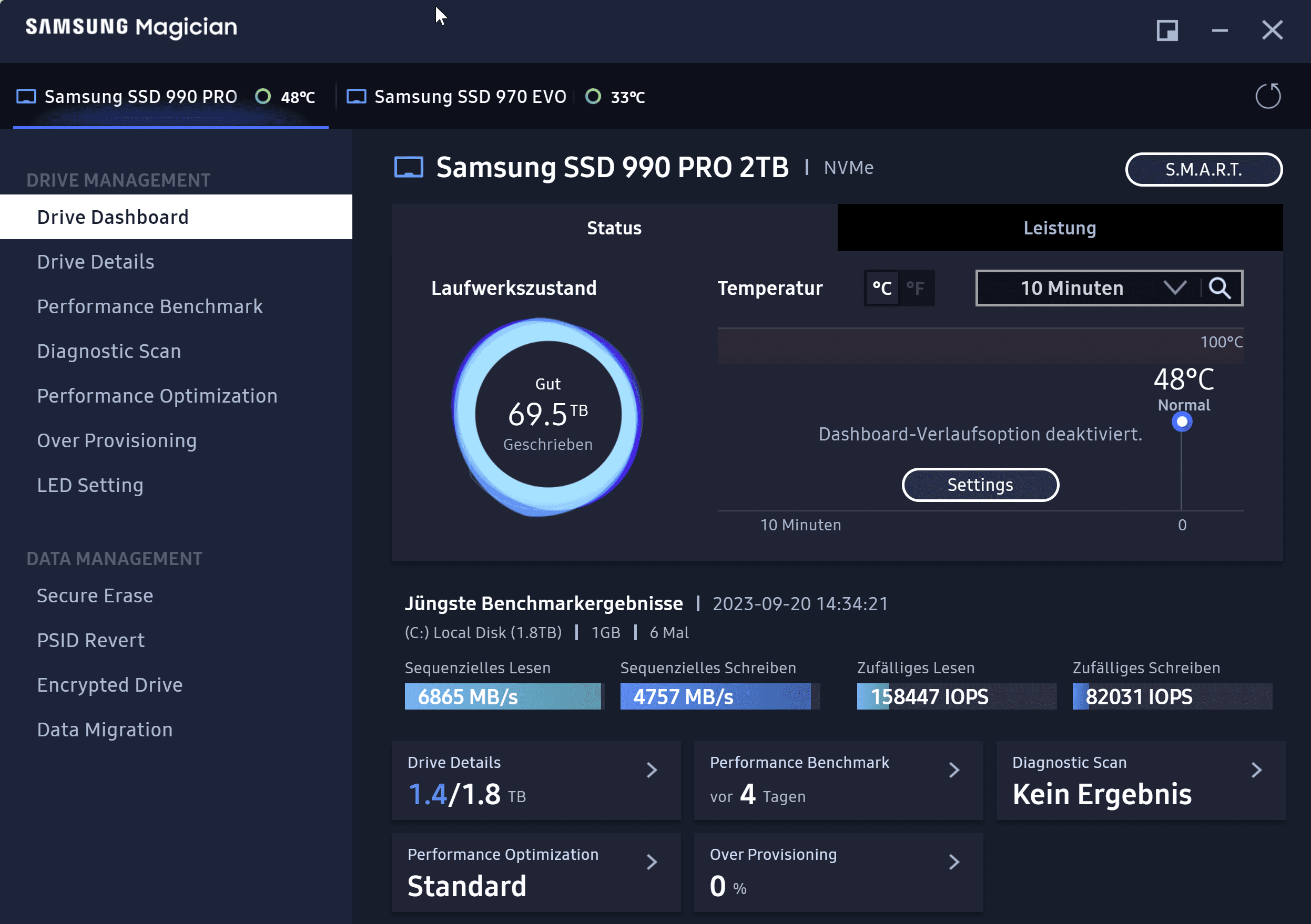
Task: Open Diagnostic Scan card chevron arrow
Action: click(x=1256, y=770)
